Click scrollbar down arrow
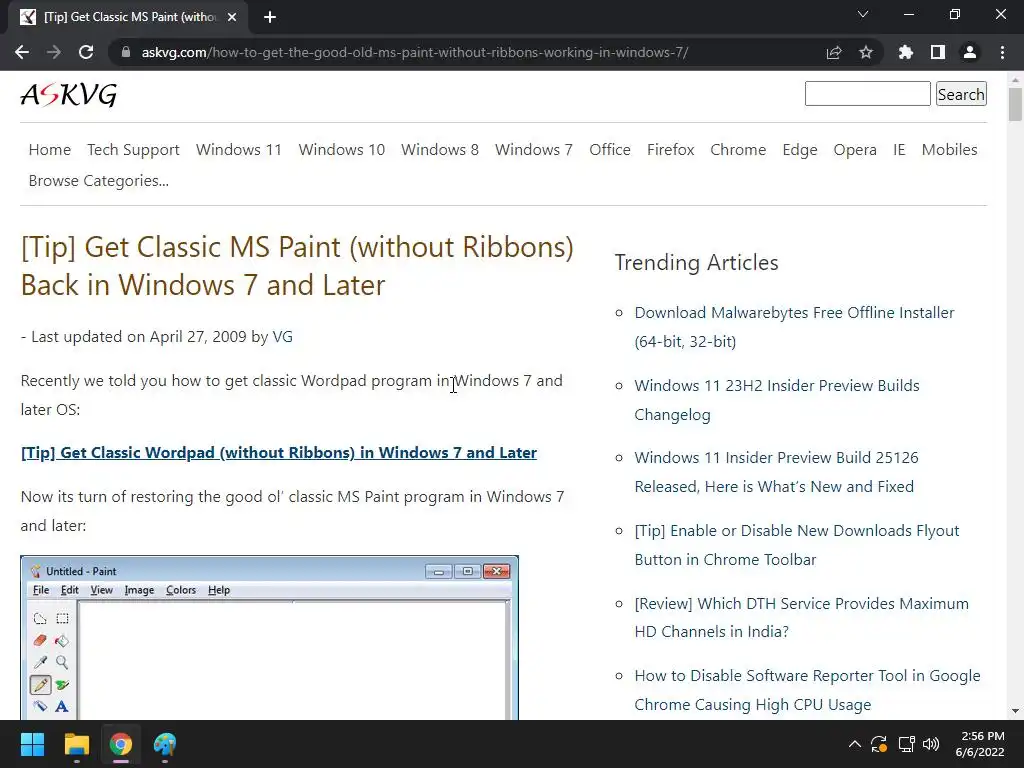The image size is (1024, 768). tap(1015, 711)
